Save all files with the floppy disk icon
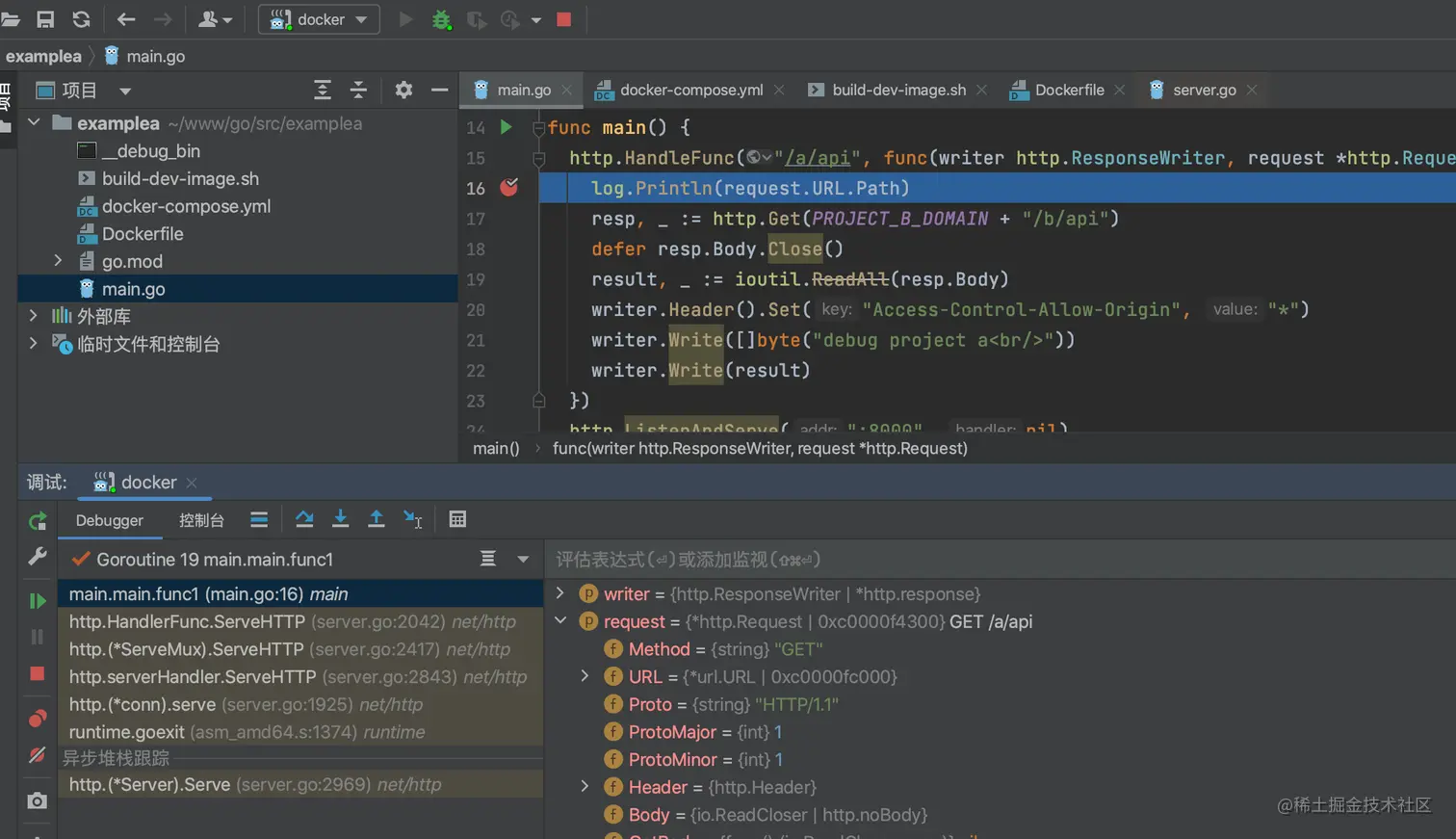This screenshot has width=1456, height=839. (45, 19)
